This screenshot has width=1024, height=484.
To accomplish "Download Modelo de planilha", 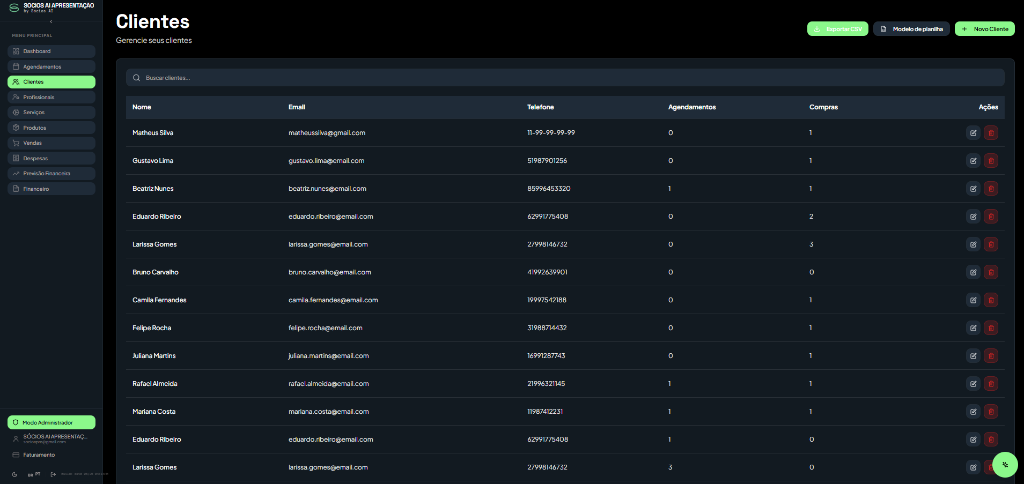I will tap(911, 29).
